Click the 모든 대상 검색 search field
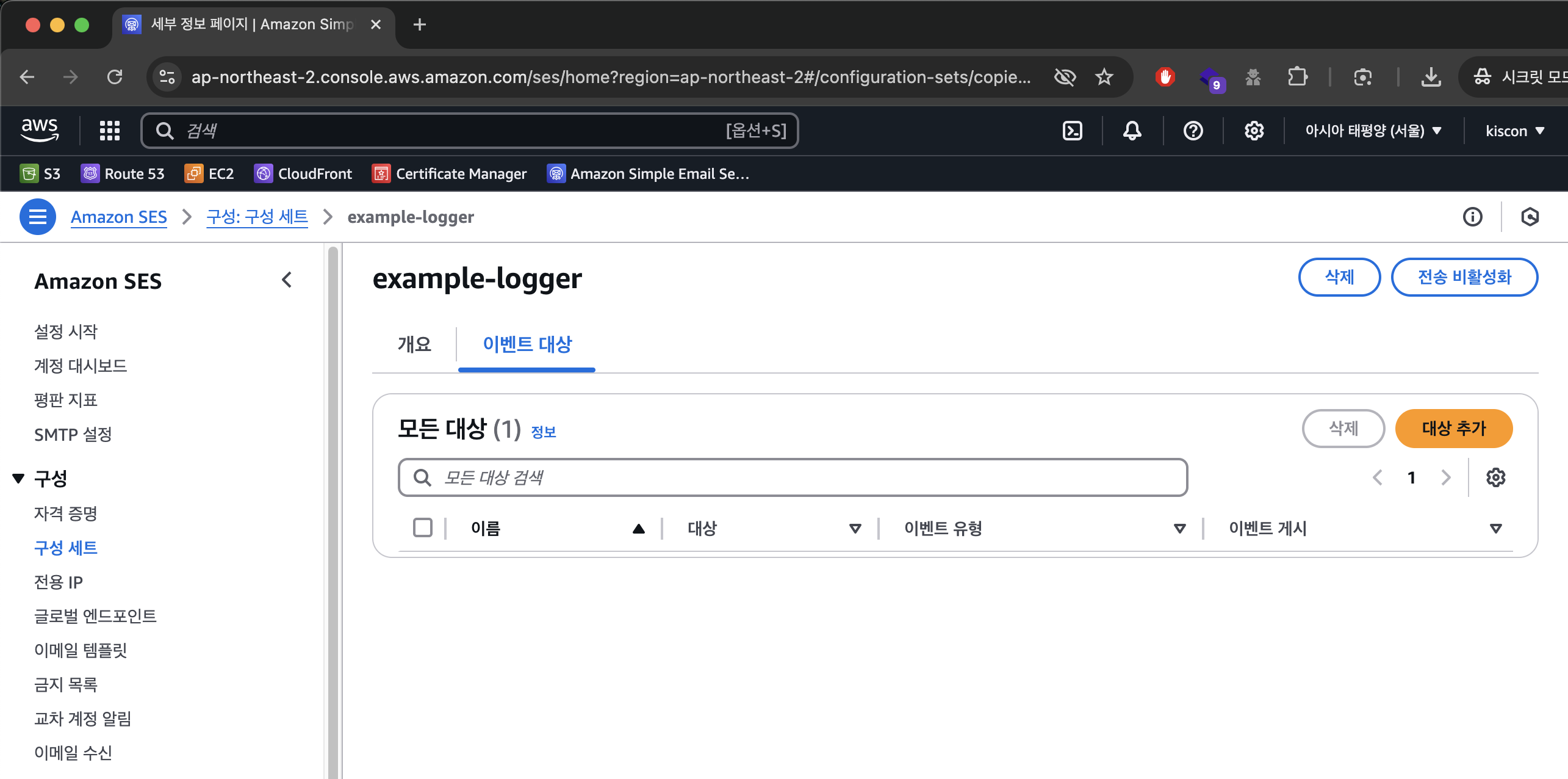 point(793,477)
